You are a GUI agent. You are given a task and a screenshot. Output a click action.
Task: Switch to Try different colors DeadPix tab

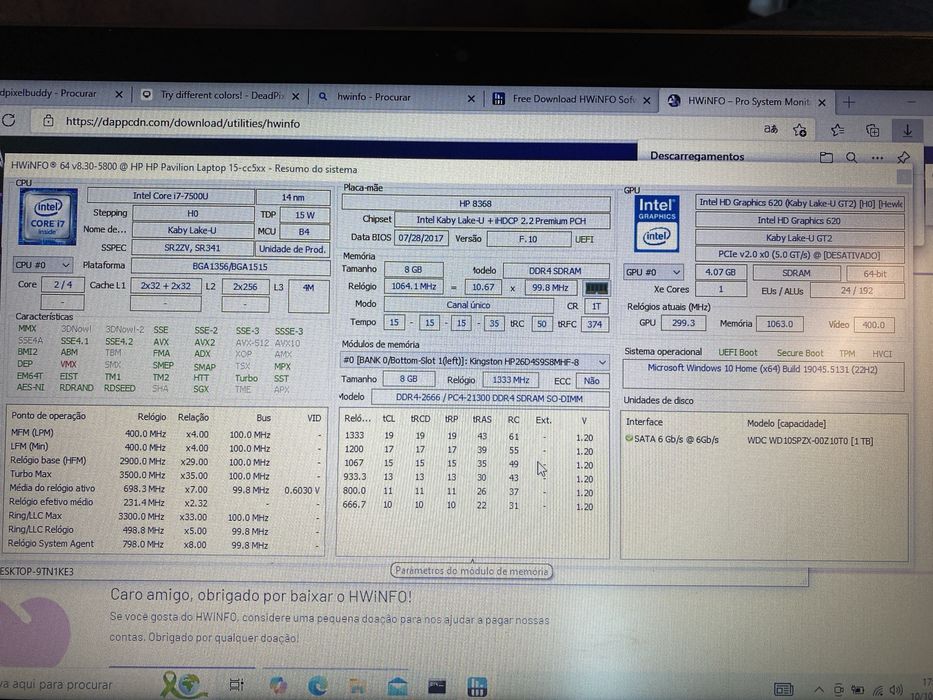click(x=223, y=95)
